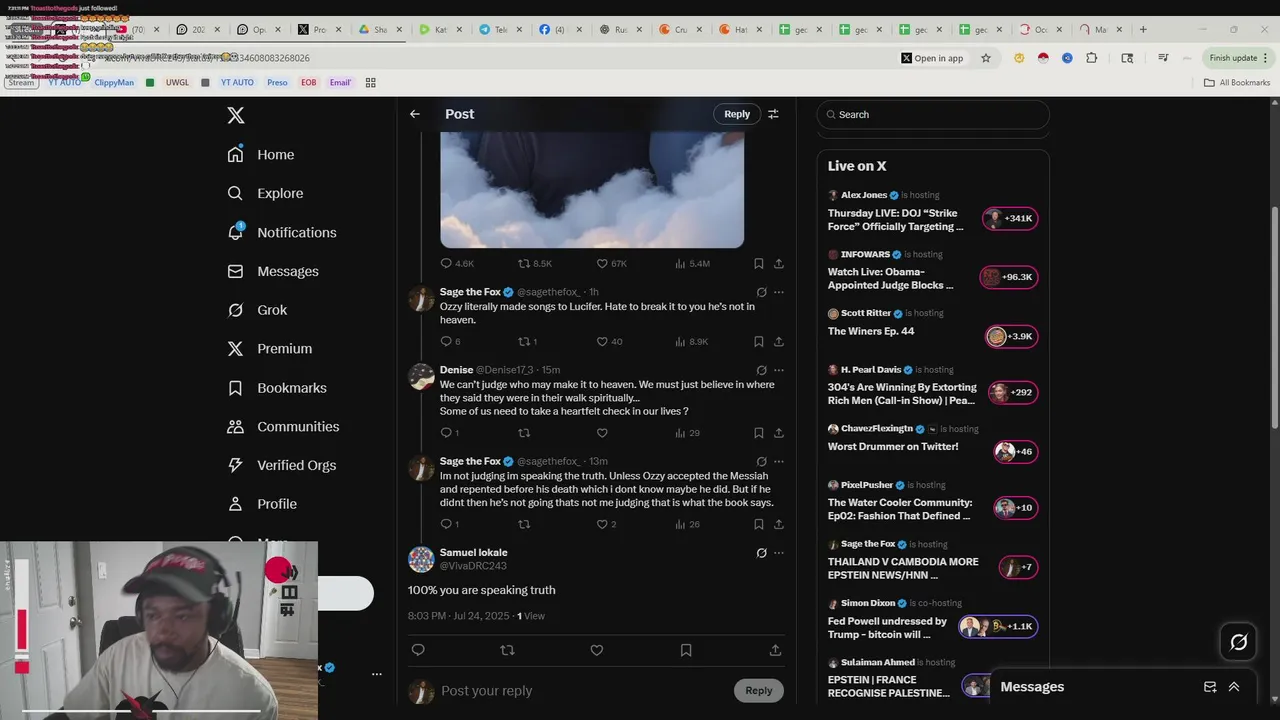Open Notifications in sidebar
Screen dimensions: 1280x720
[x=282, y=232]
